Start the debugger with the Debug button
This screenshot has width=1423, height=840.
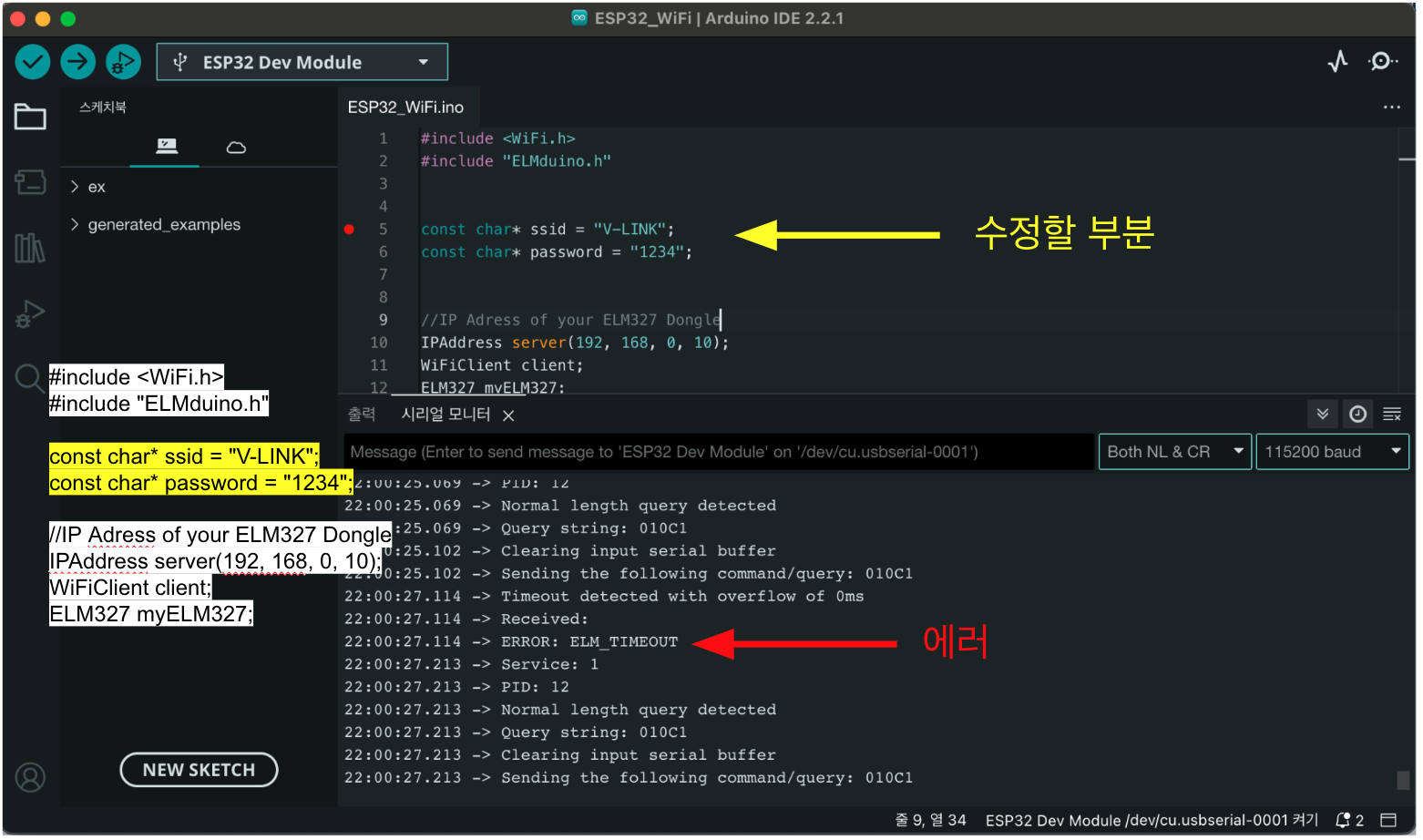click(x=123, y=62)
